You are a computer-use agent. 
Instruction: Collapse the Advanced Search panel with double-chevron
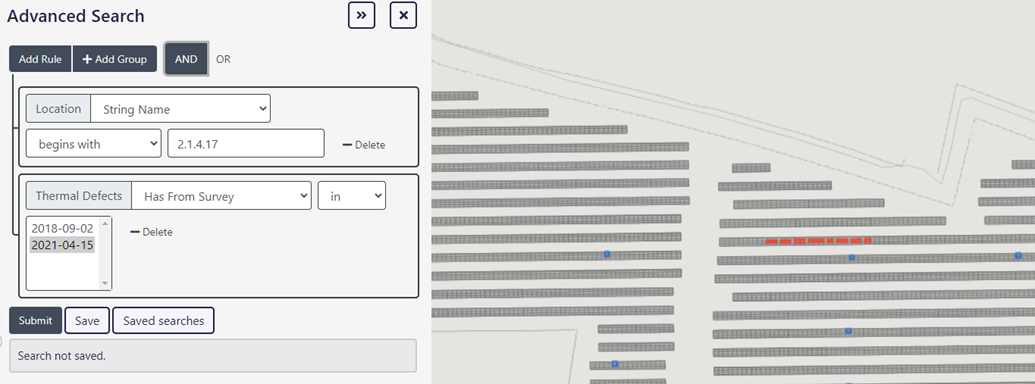362,15
